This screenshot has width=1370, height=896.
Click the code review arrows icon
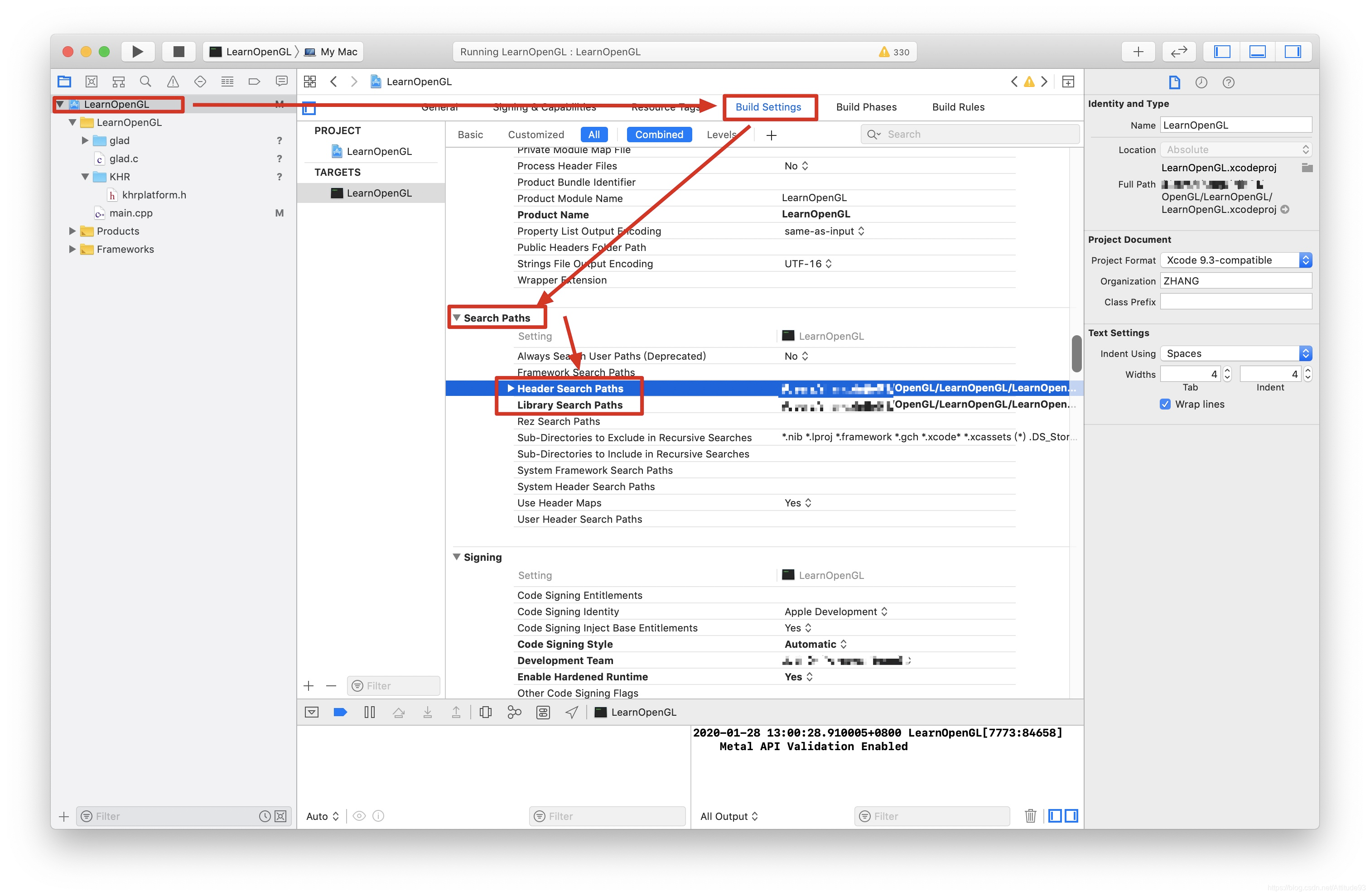coord(1178,51)
